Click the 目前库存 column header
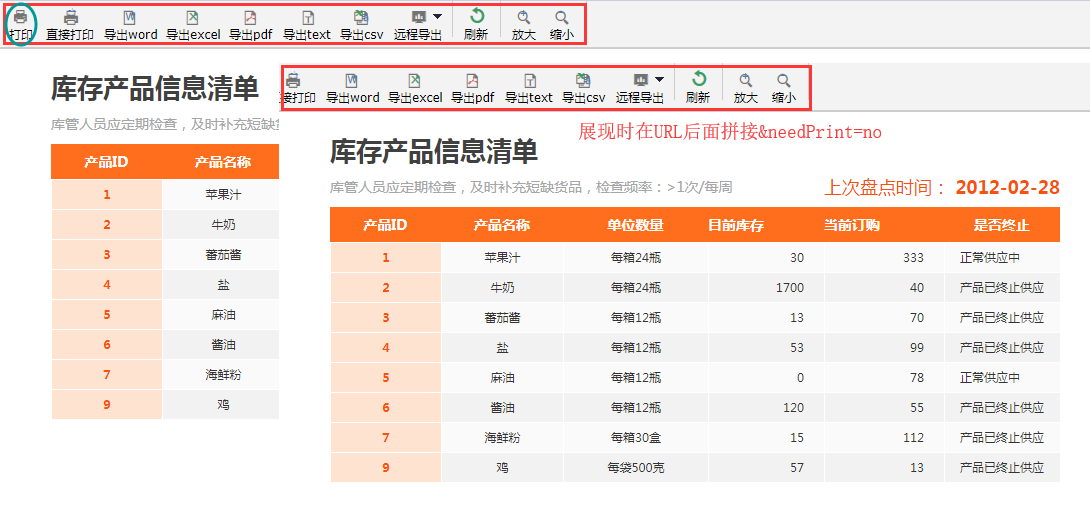This screenshot has width=1090, height=530. pos(735,225)
